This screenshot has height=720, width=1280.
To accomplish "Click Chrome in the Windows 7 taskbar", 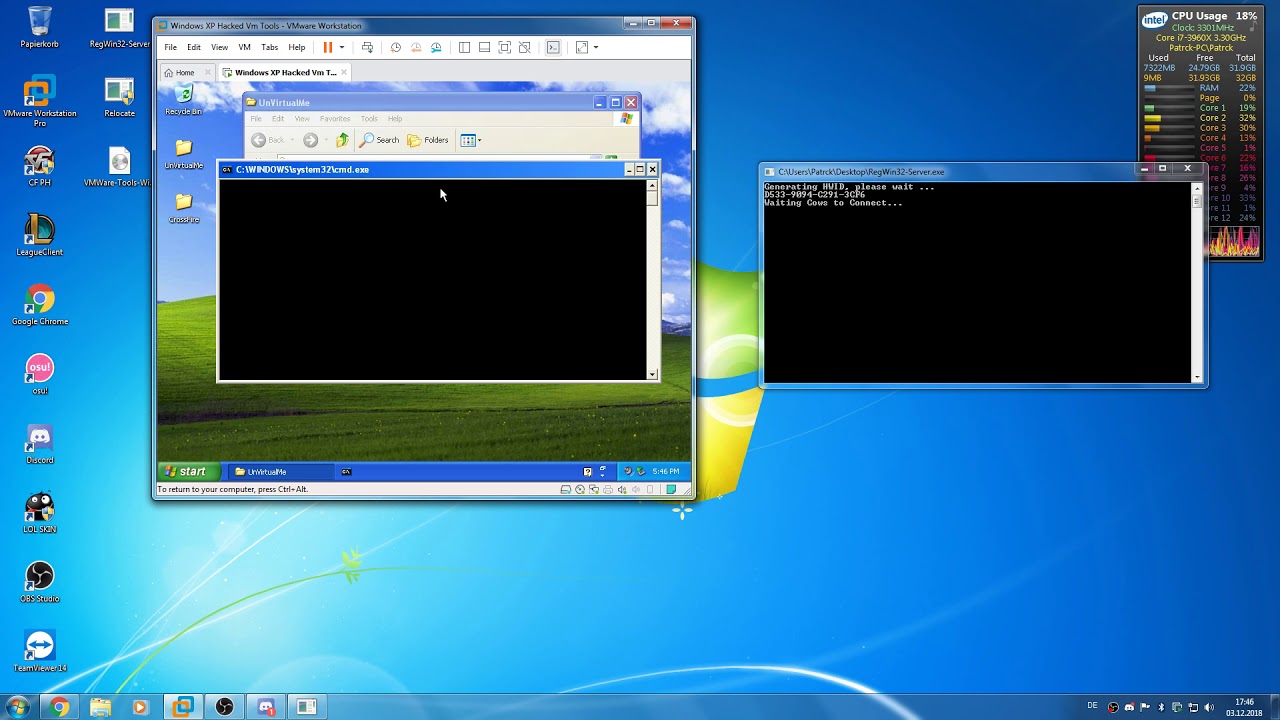I will click(x=59, y=707).
